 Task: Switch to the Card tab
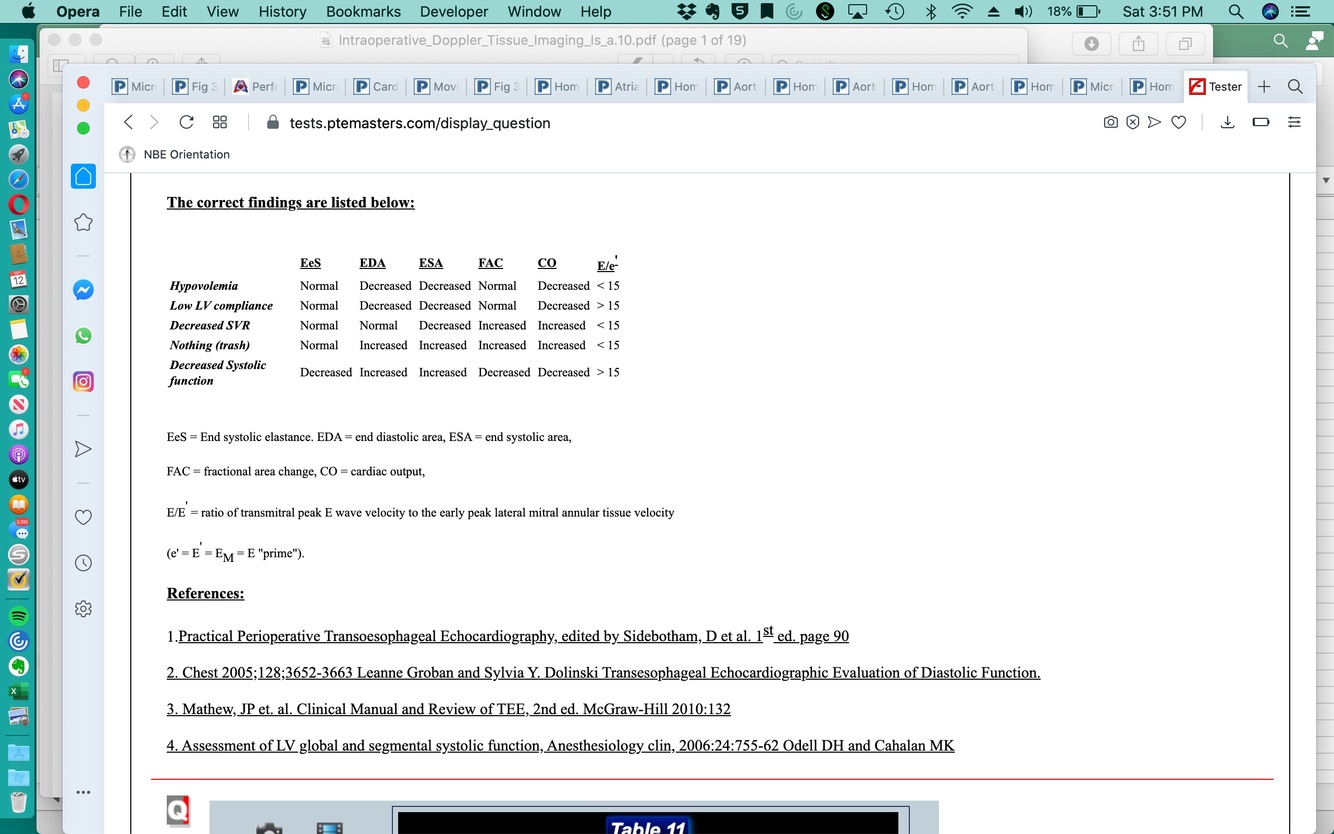[x=376, y=86]
